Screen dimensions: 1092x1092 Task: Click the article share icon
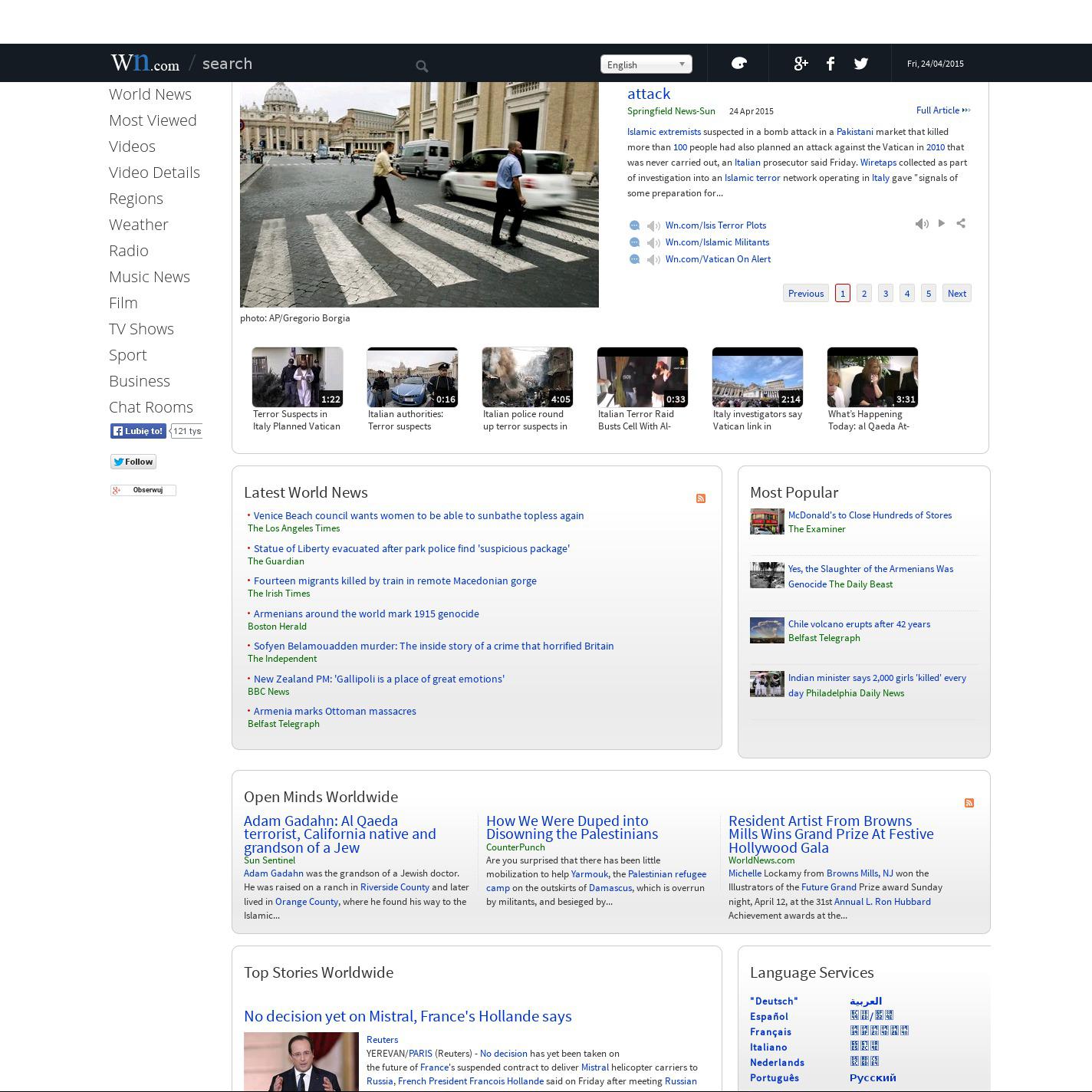tap(961, 223)
